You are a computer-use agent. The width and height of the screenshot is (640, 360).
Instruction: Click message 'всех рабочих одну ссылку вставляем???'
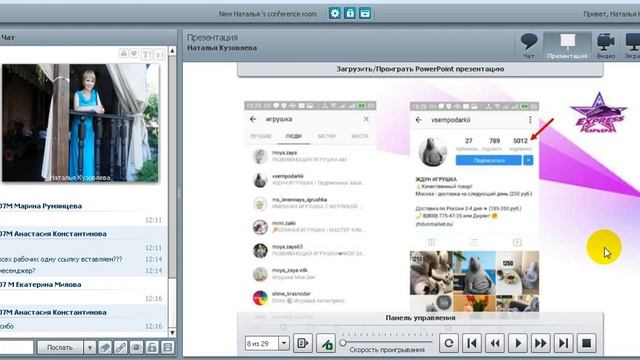[61, 259]
